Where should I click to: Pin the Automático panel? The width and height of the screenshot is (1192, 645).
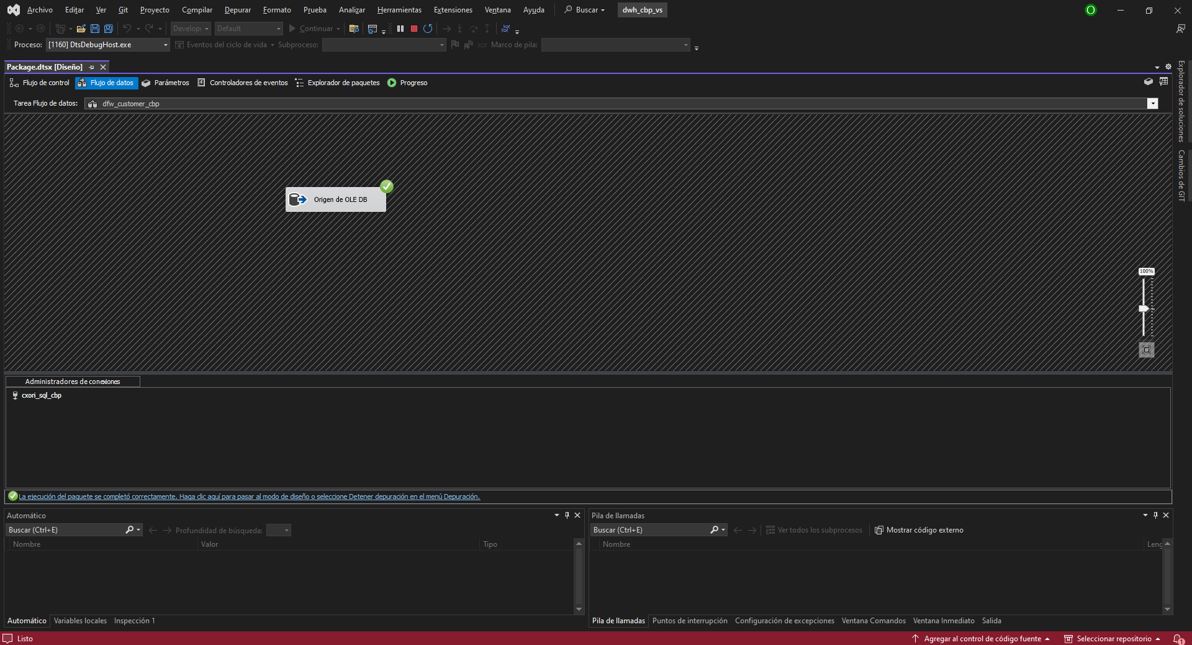click(567, 516)
